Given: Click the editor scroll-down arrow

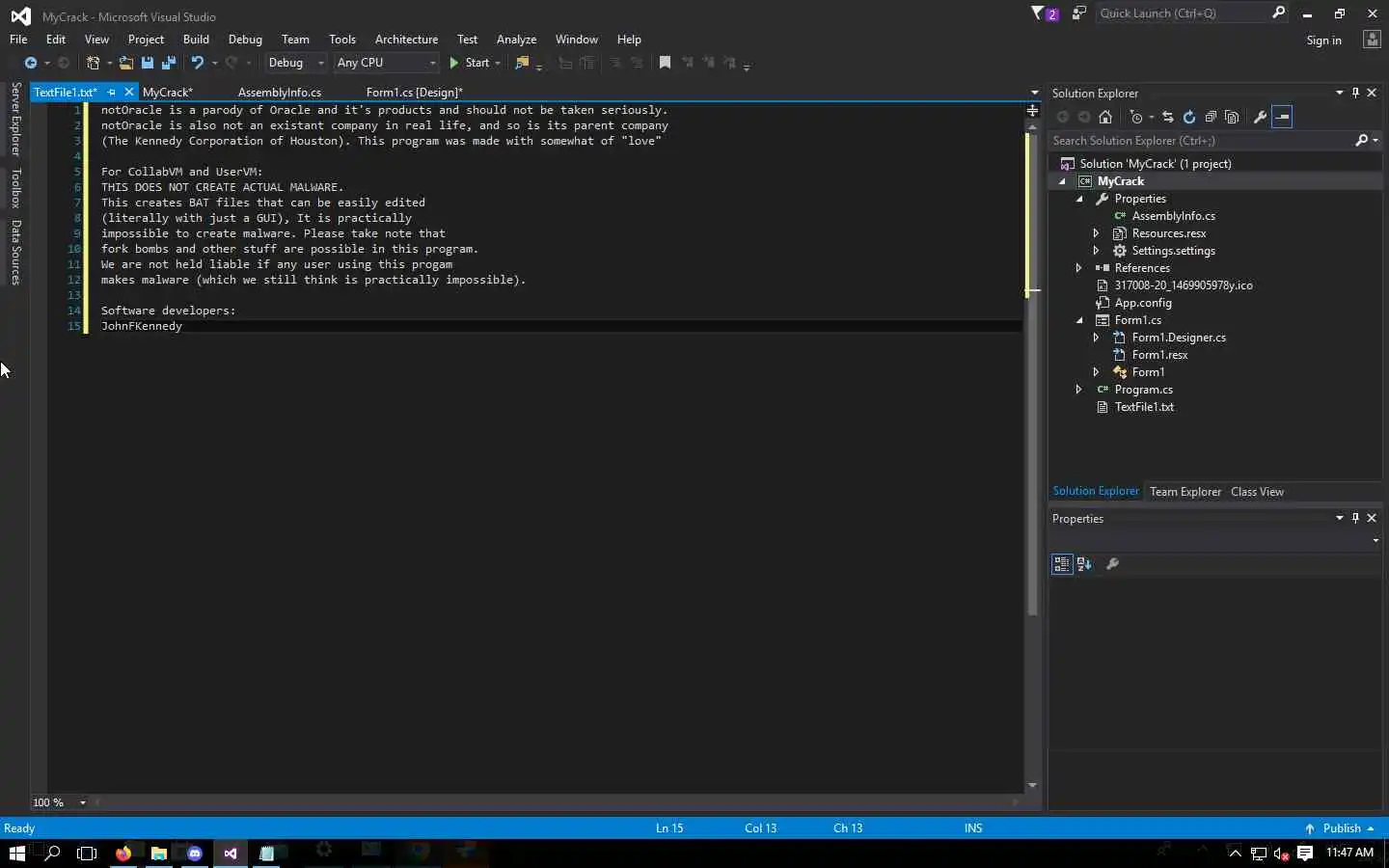Looking at the screenshot, I should [1032, 785].
